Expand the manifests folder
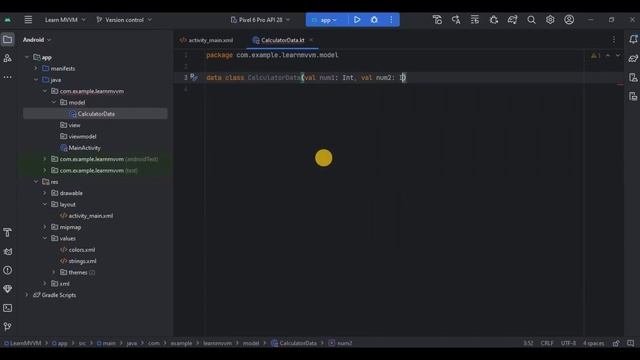640x360 pixels. point(36,69)
